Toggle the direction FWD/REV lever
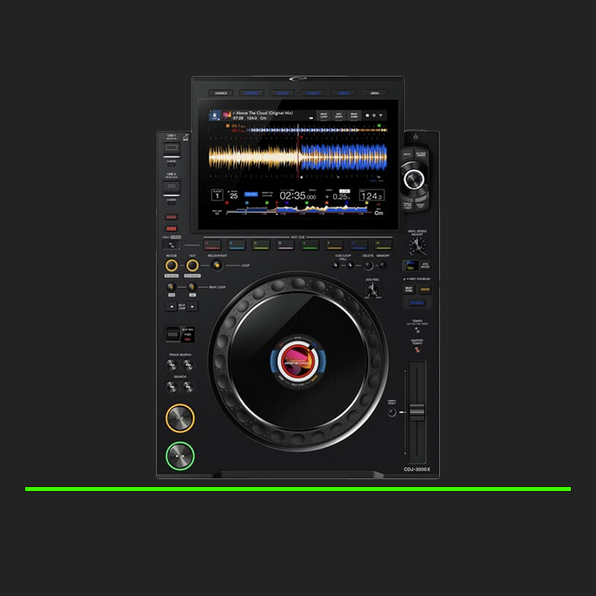596x596 pixels. [x=173, y=334]
